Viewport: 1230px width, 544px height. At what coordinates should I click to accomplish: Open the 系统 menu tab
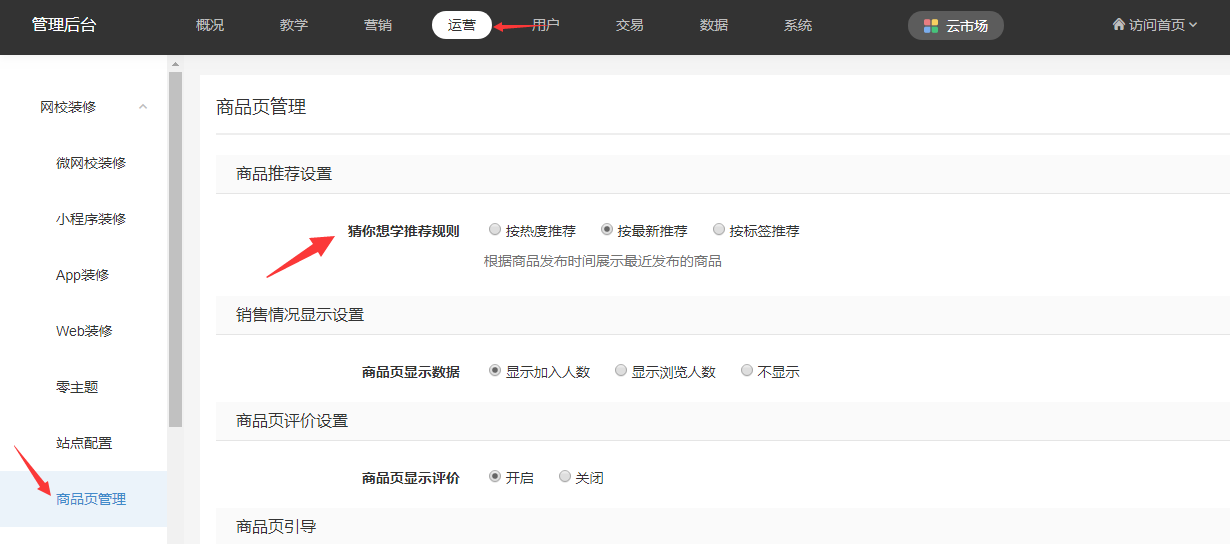798,26
